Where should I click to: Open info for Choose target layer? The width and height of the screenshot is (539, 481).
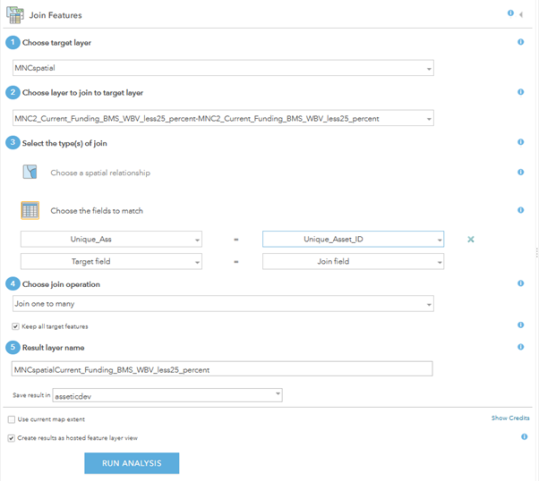click(x=521, y=42)
